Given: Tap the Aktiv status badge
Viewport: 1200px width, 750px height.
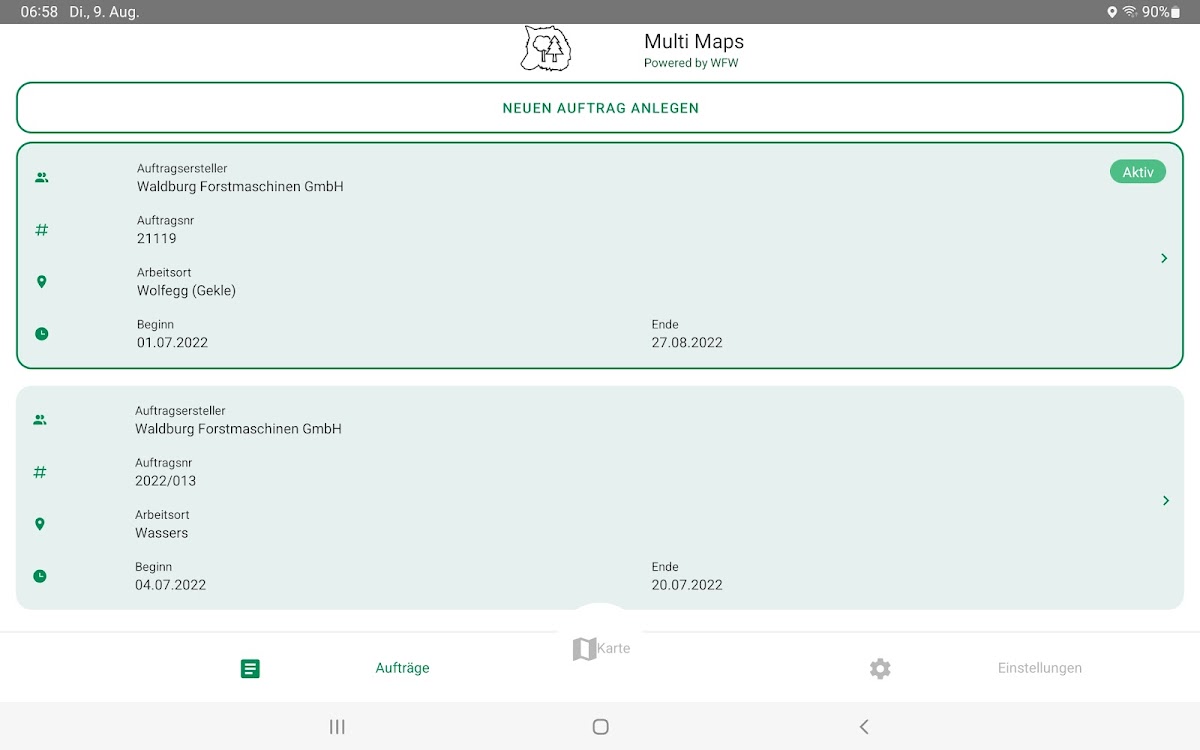Looking at the screenshot, I should coord(1137,172).
